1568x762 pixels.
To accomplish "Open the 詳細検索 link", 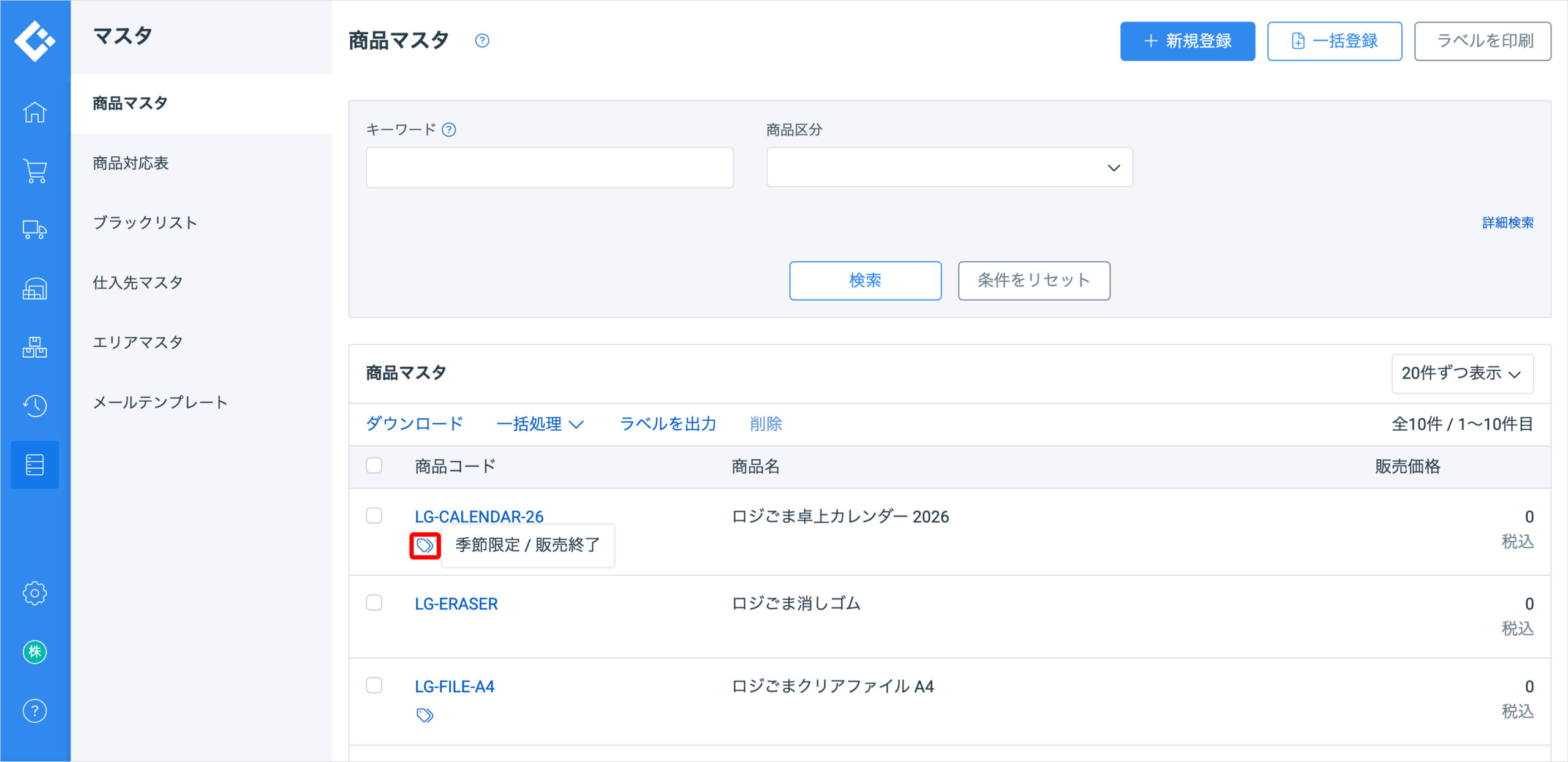I will 1508,223.
